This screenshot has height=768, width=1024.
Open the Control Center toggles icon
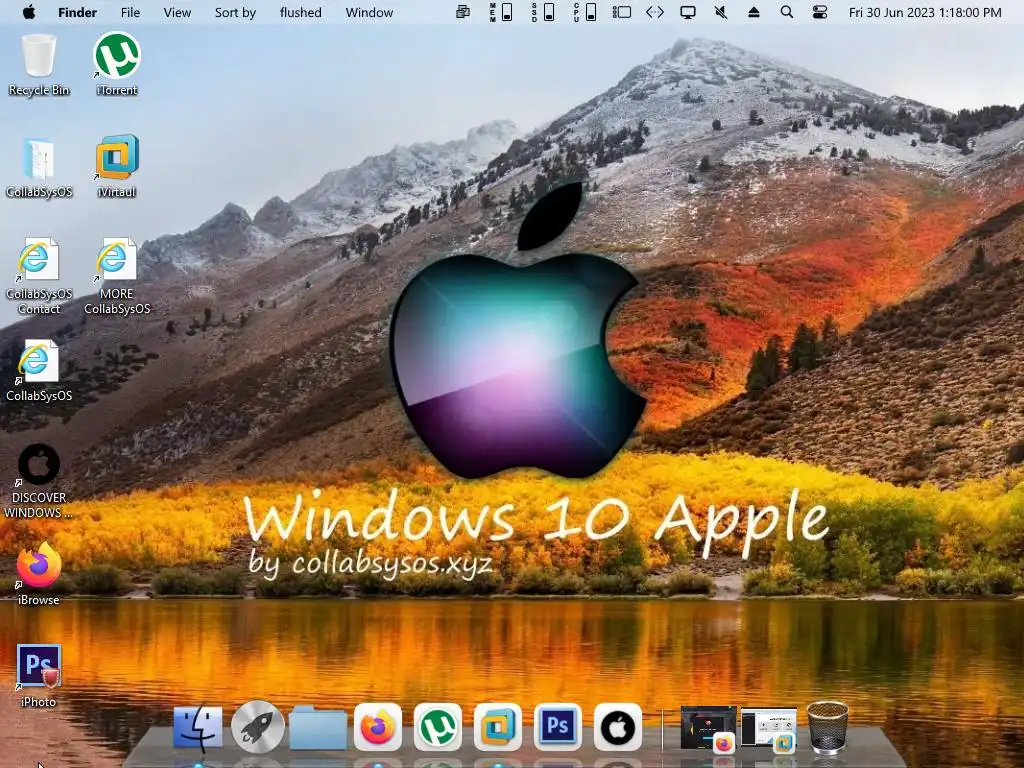820,12
